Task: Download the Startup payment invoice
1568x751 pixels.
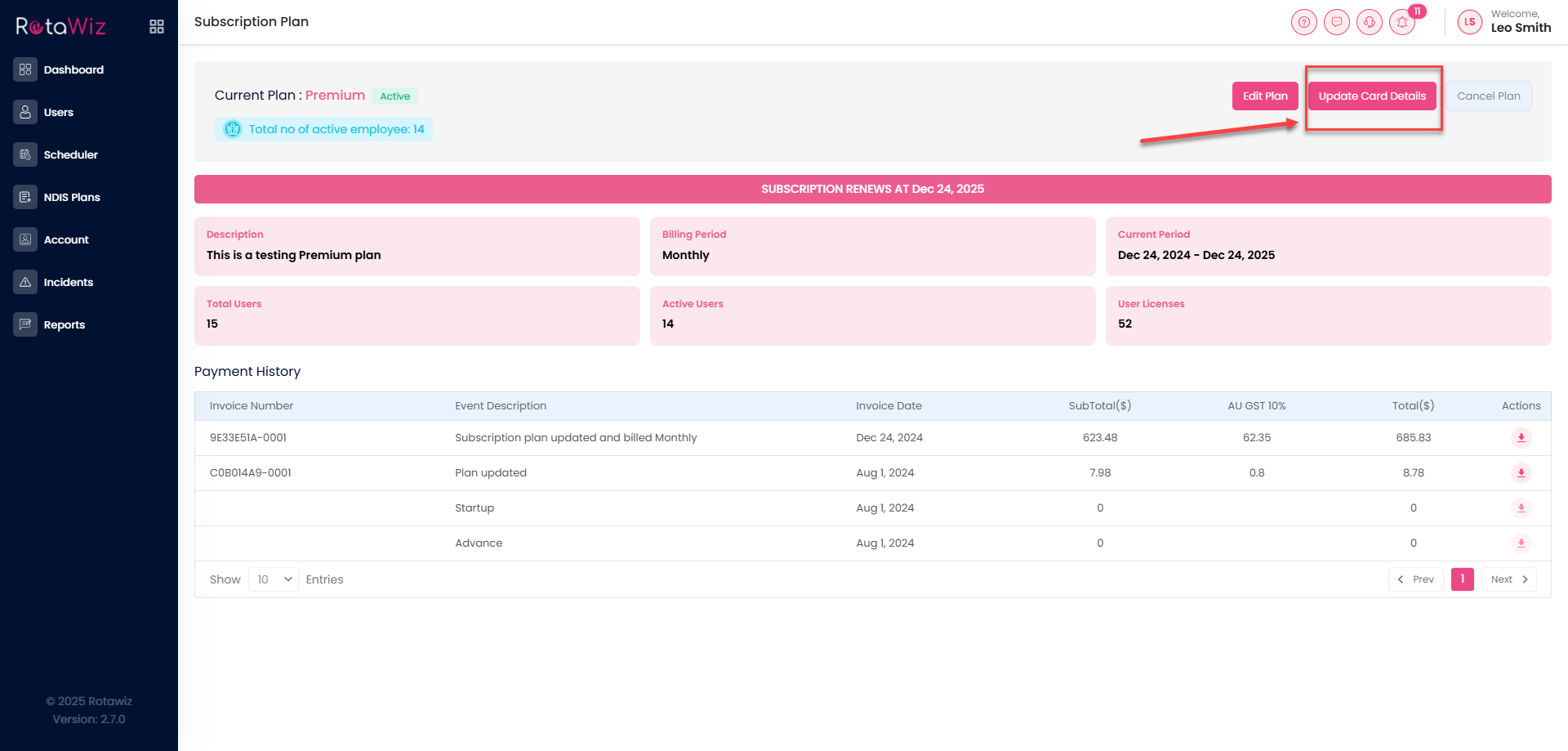Action: [x=1521, y=508]
